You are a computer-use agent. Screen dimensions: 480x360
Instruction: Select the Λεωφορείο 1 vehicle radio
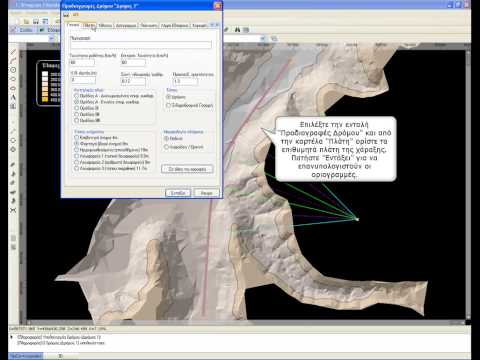(76, 156)
